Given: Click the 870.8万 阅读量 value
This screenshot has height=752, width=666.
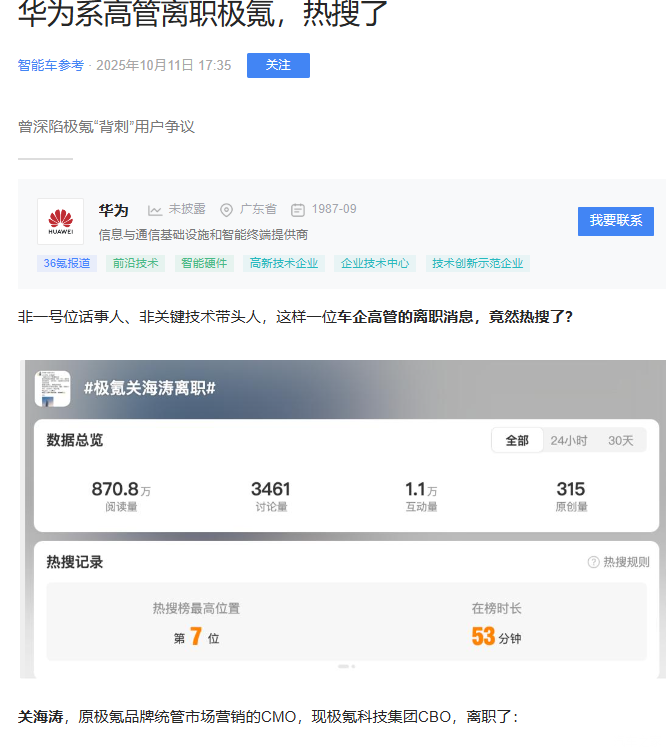Looking at the screenshot, I should click(x=121, y=490).
